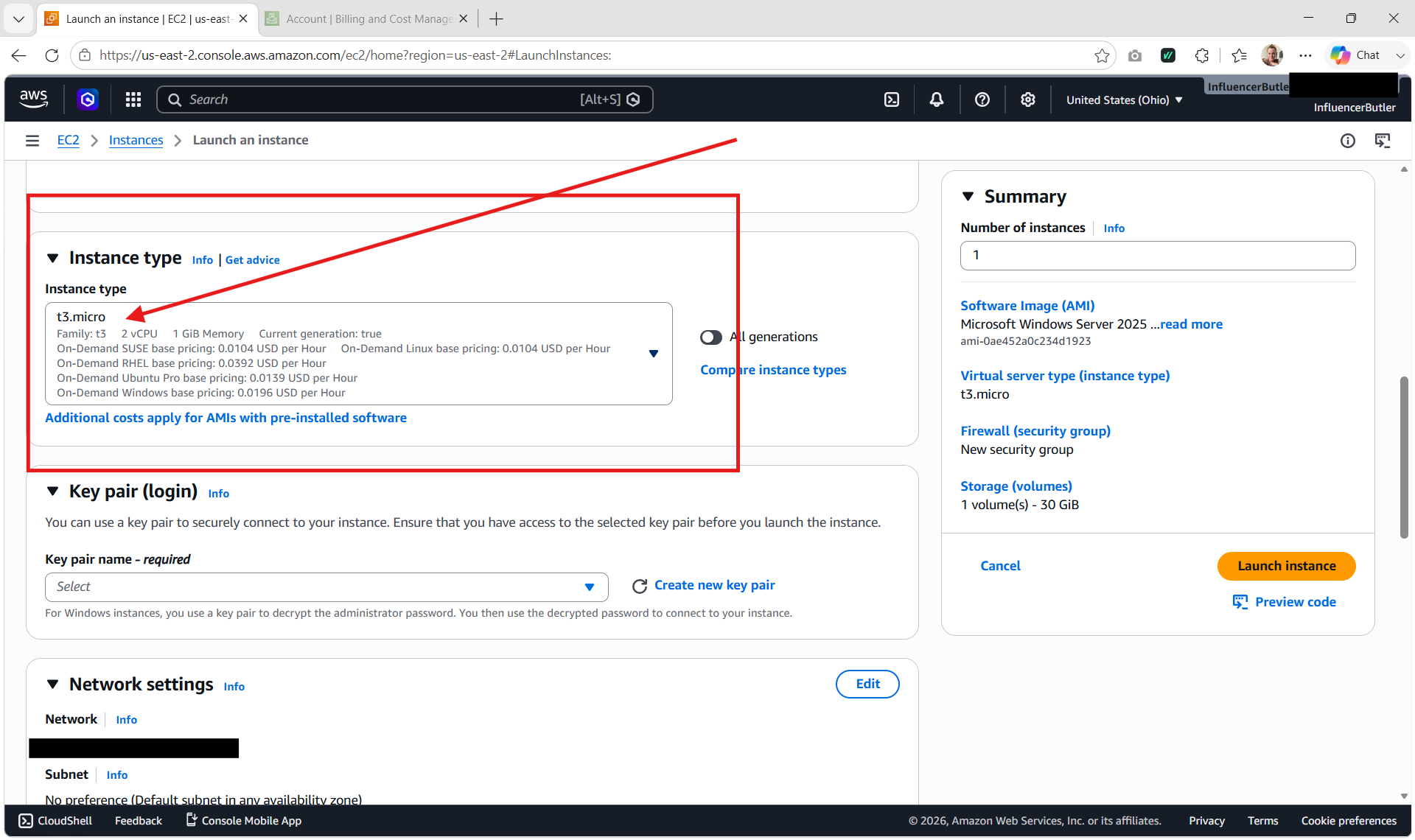
Task: Open Network settings Info link
Action: coord(234,687)
